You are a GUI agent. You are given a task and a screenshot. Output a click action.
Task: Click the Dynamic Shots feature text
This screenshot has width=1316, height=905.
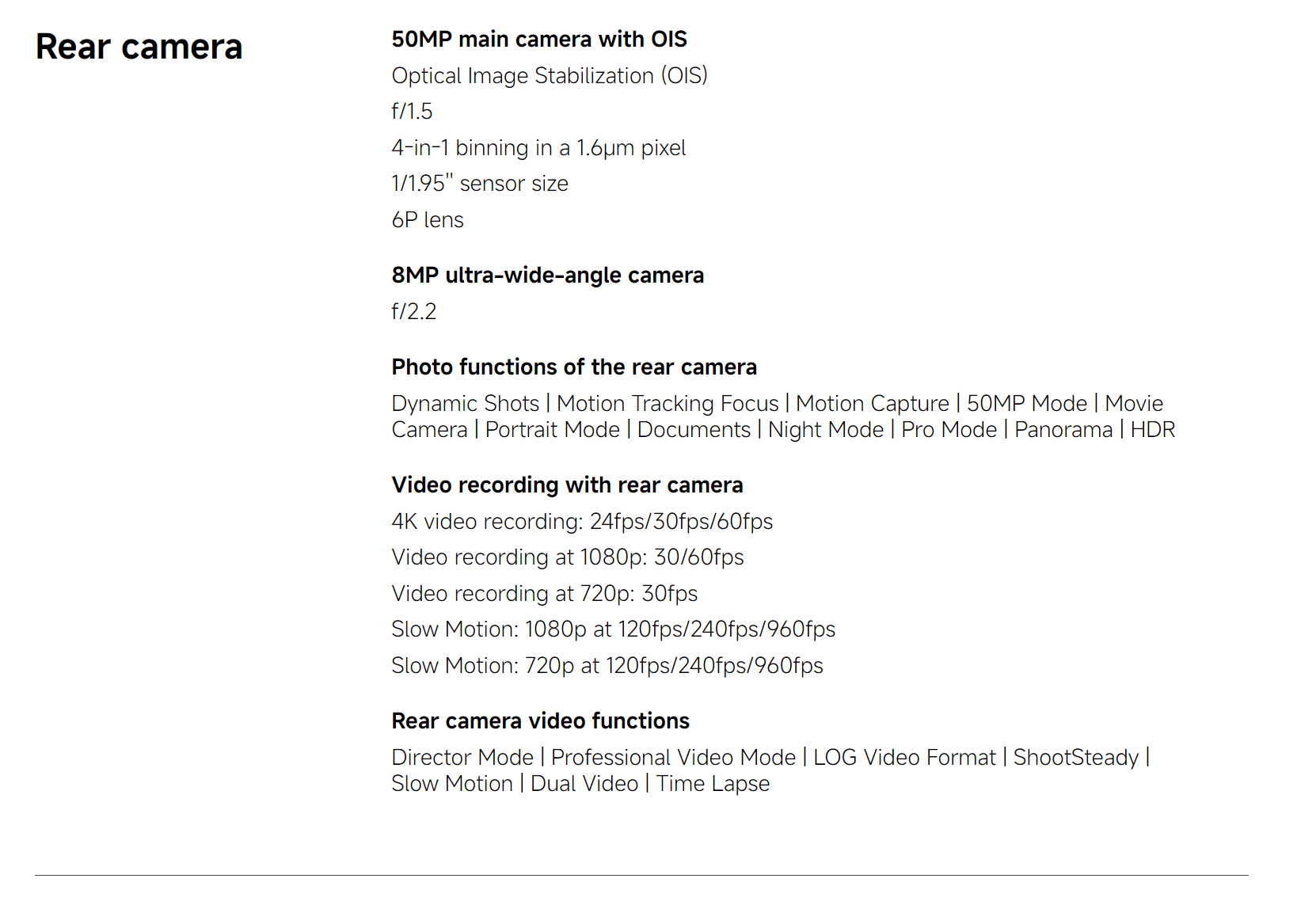(466, 404)
